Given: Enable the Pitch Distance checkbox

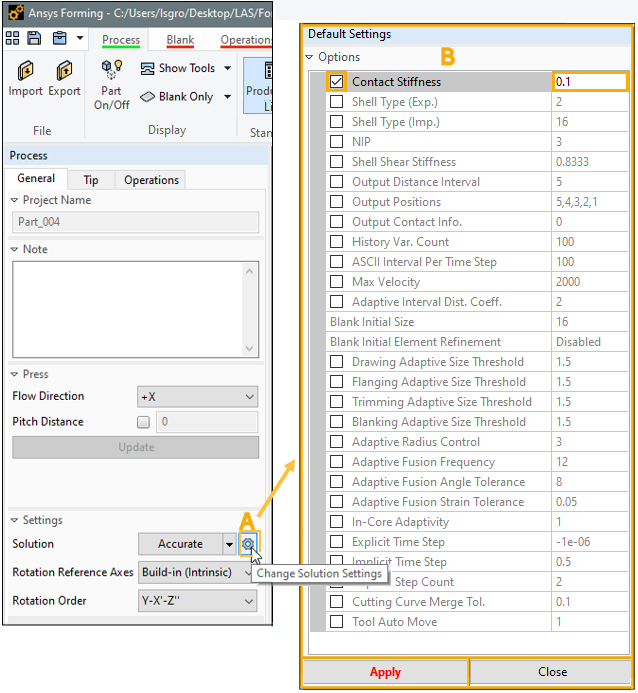Looking at the screenshot, I should pyautogui.click(x=143, y=422).
